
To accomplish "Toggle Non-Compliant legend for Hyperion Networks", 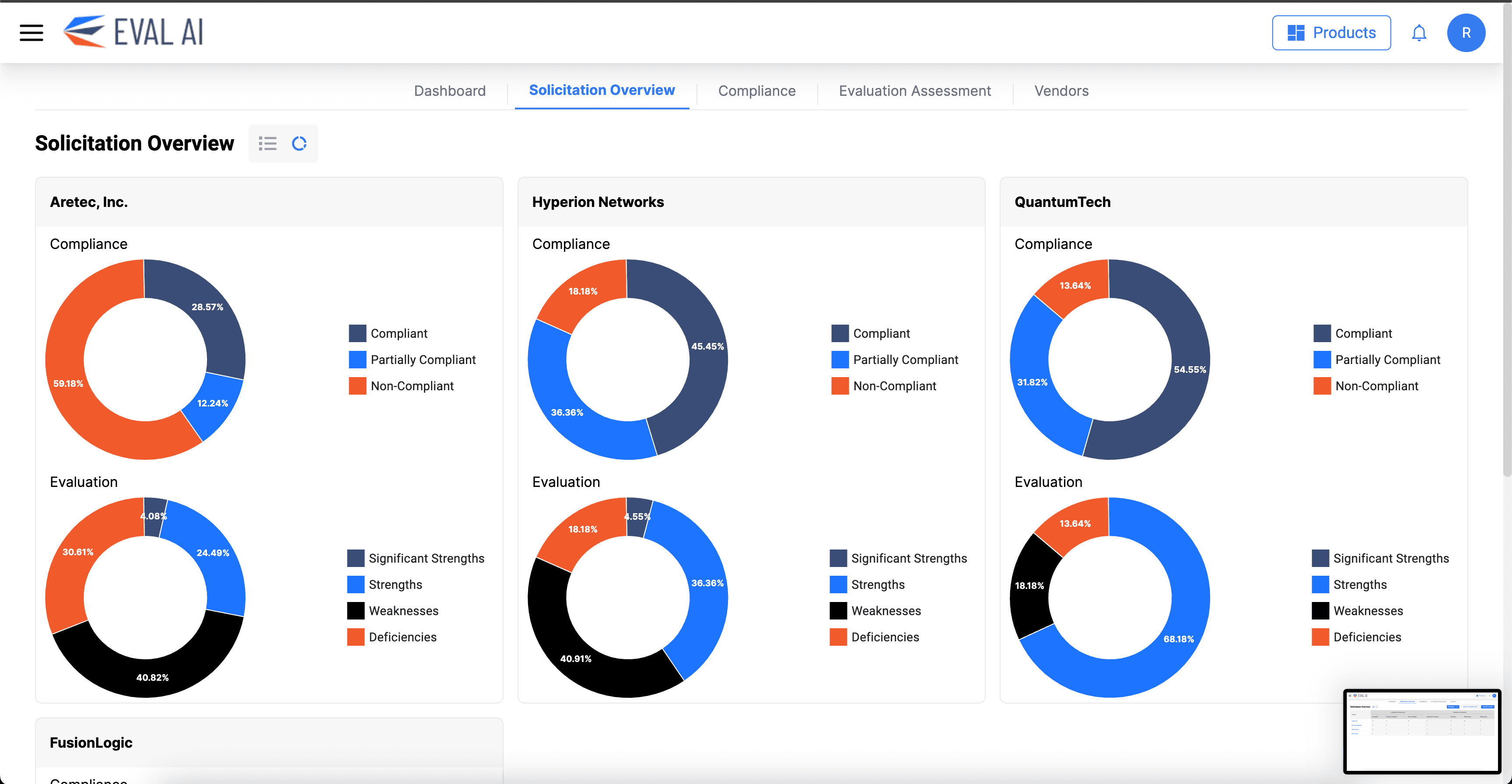I will pos(883,386).
